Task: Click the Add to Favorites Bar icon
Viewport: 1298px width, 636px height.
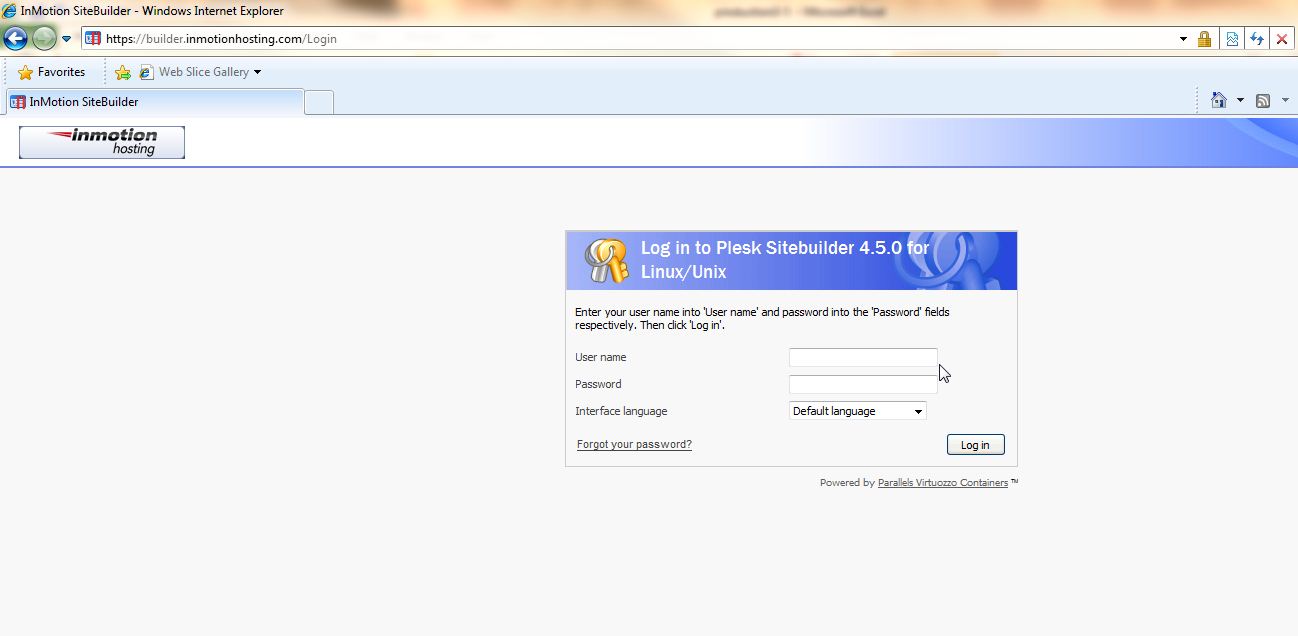Action: click(123, 72)
